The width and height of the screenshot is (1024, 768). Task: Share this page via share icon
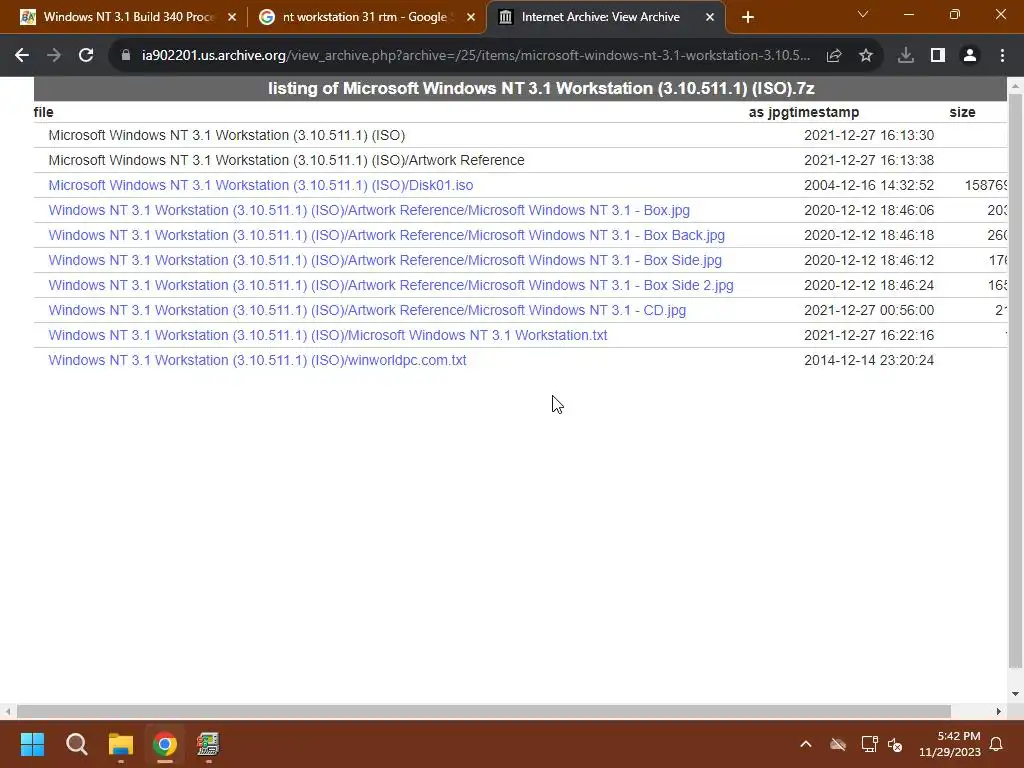(x=834, y=56)
